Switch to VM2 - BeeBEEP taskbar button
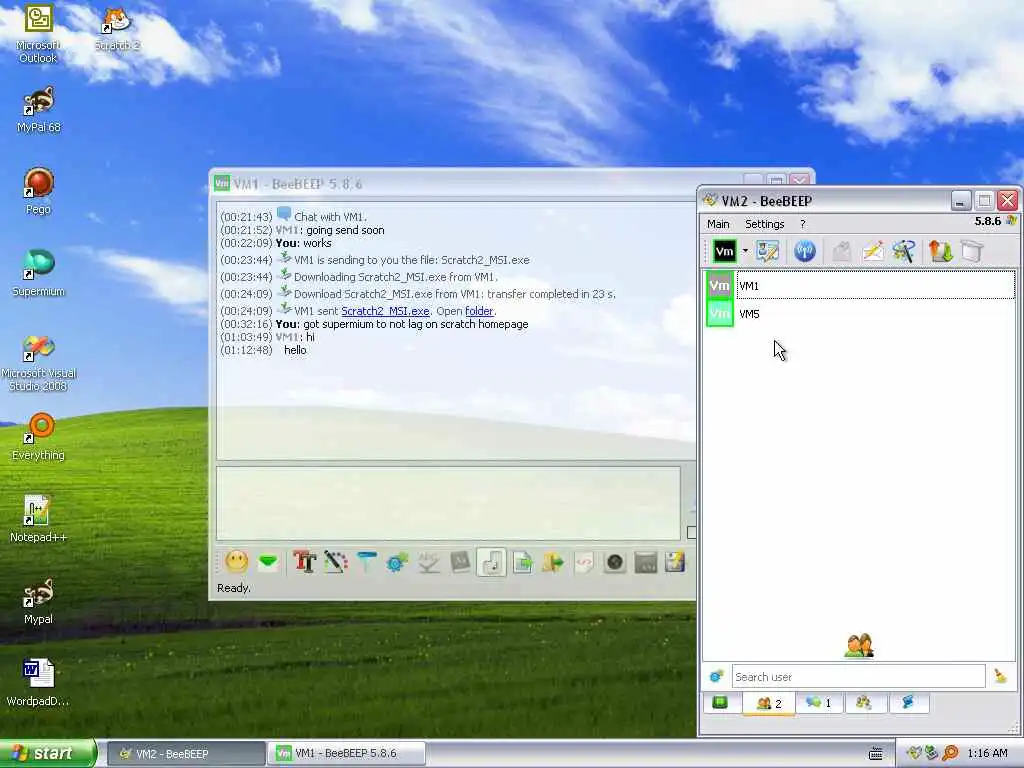This screenshot has height=768, width=1024. [x=185, y=754]
